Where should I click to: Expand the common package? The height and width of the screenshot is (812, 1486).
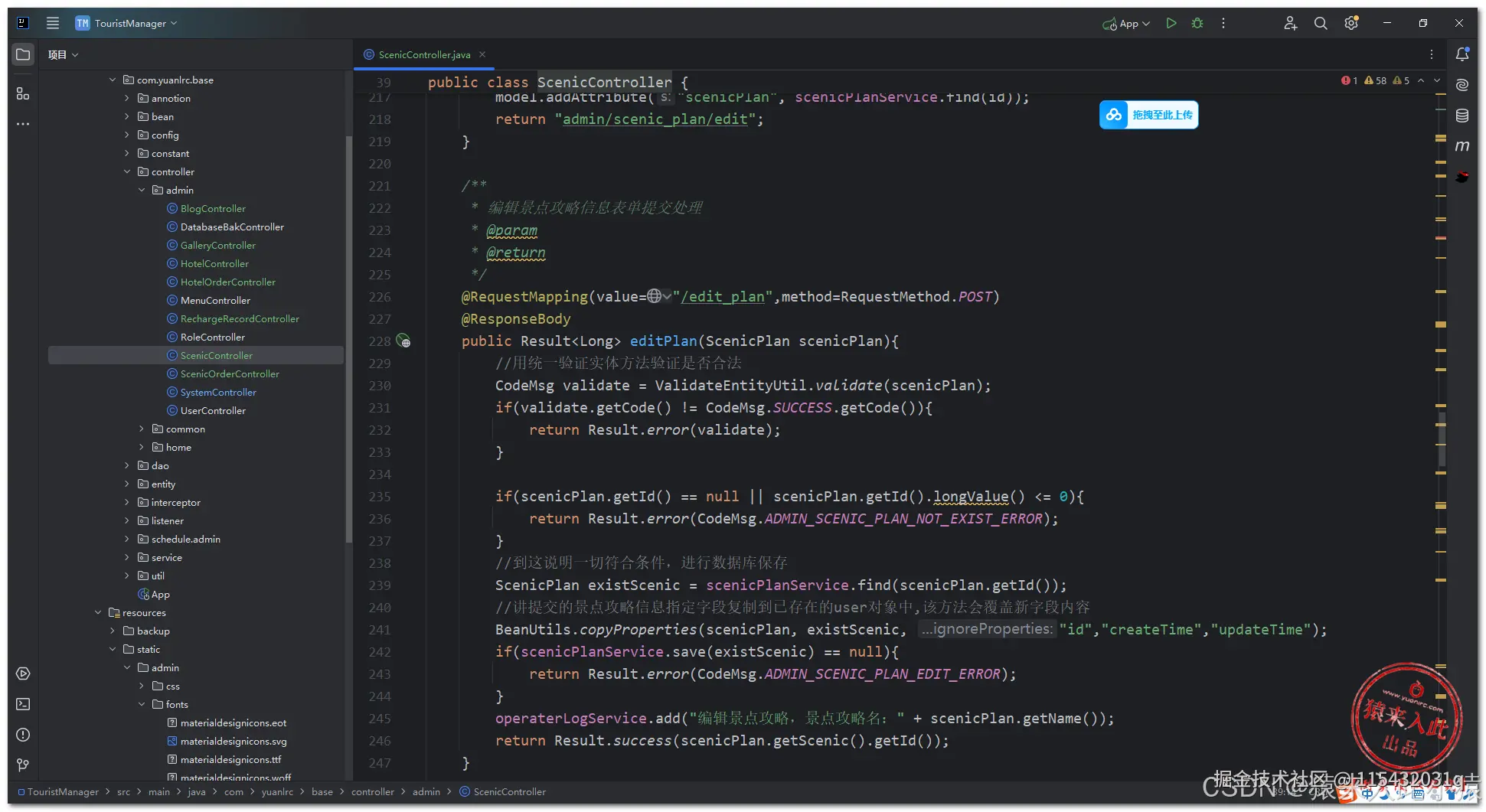tap(142, 429)
